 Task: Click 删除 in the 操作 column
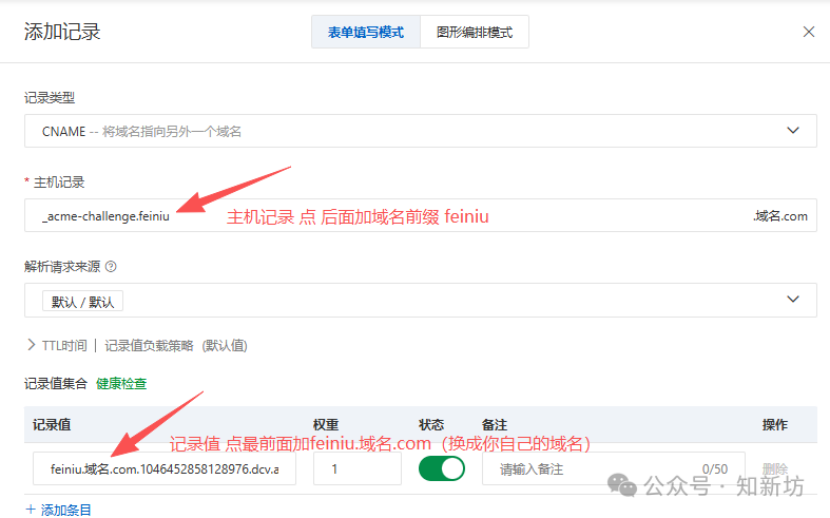tap(775, 469)
